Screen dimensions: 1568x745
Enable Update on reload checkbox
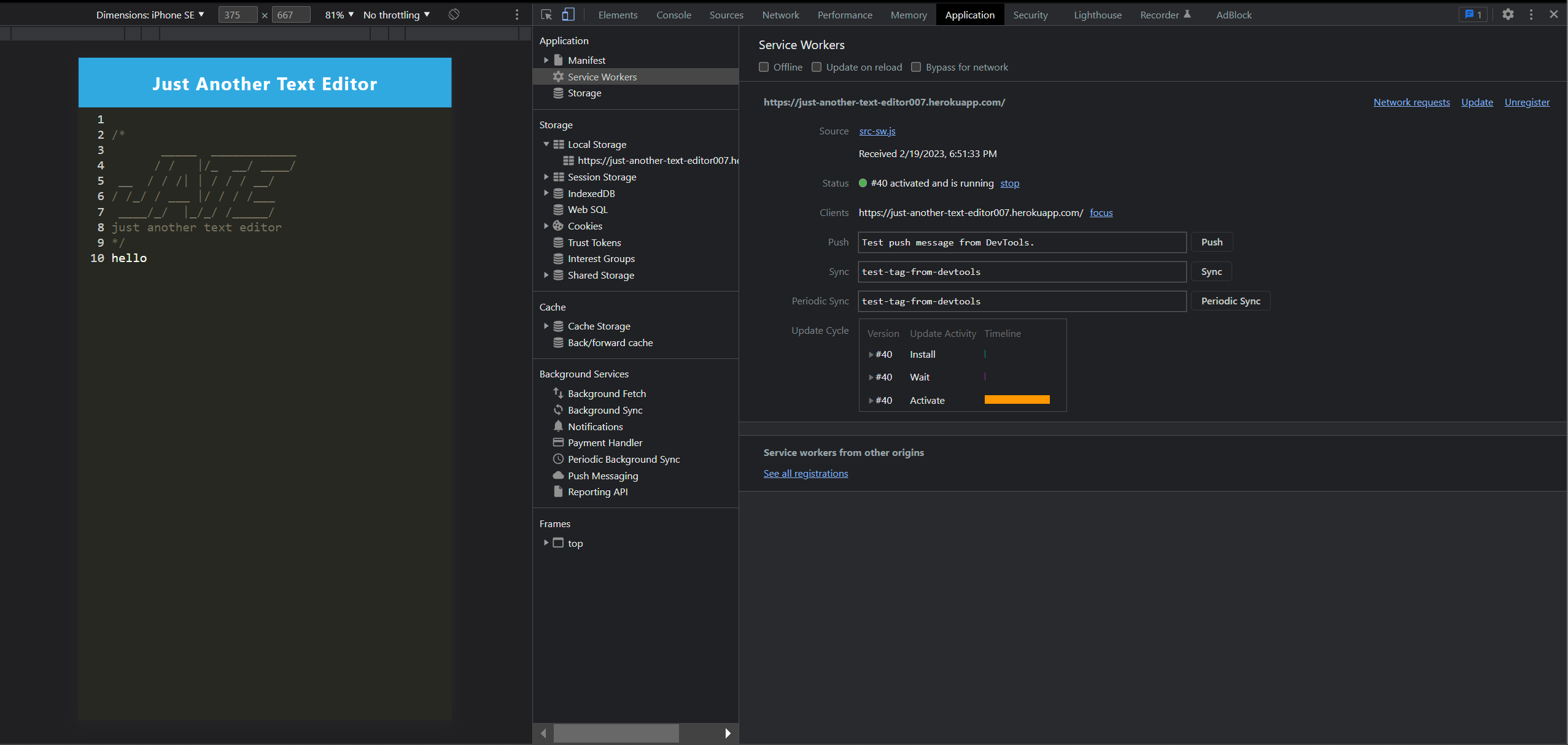[x=817, y=67]
